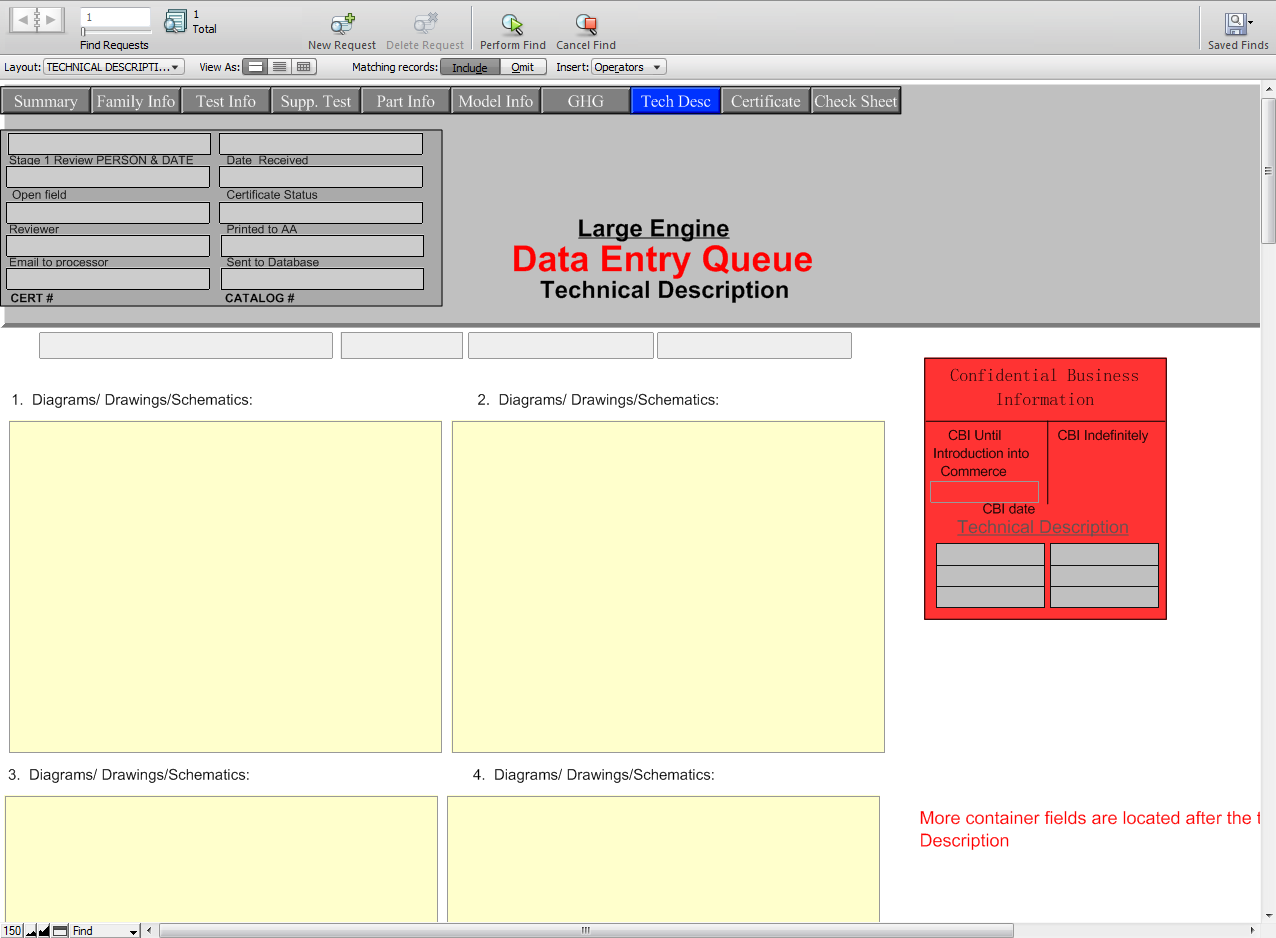Open the Part Info tab
The width and height of the screenshot is (1276, 938).
pyautogui.click(x=406, y=101)
